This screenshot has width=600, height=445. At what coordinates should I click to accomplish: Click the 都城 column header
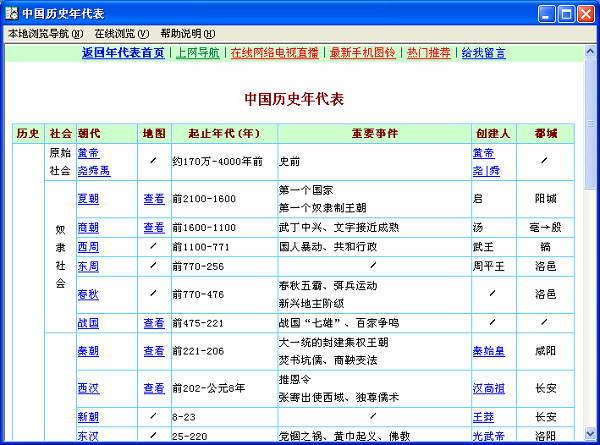click(x=546, y=134)
